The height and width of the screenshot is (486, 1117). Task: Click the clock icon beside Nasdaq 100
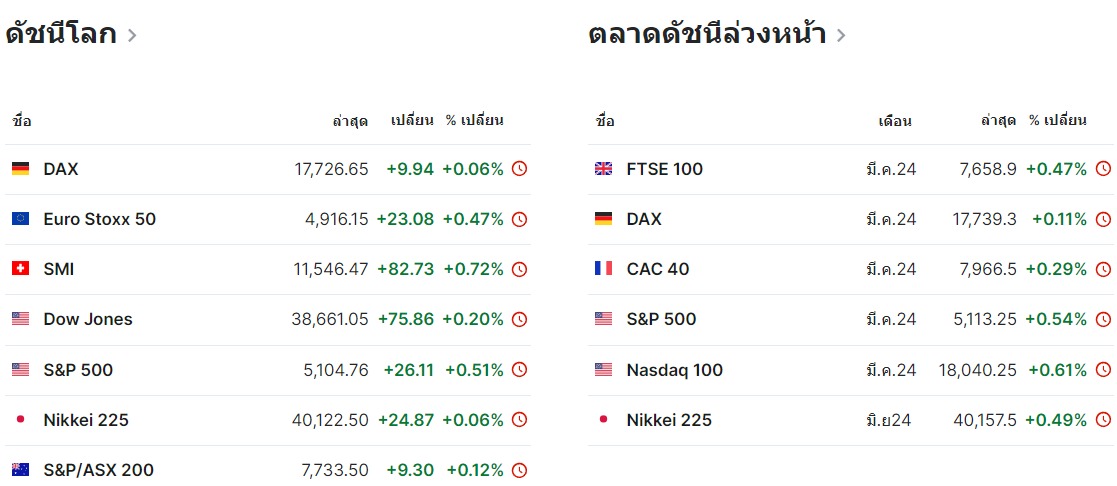click(x=1103, y=370)
